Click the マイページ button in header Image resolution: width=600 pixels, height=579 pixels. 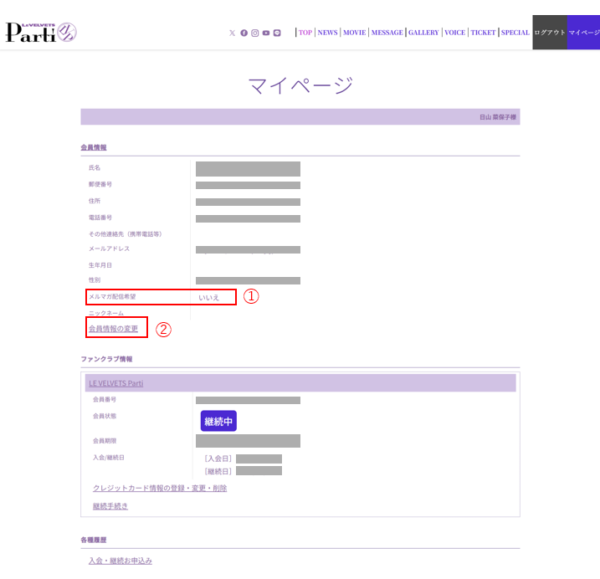click(584, 33)
